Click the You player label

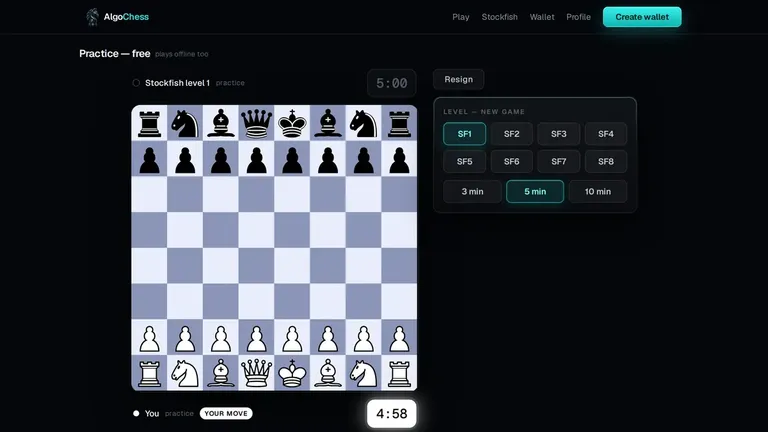click(x=152, y=413)
